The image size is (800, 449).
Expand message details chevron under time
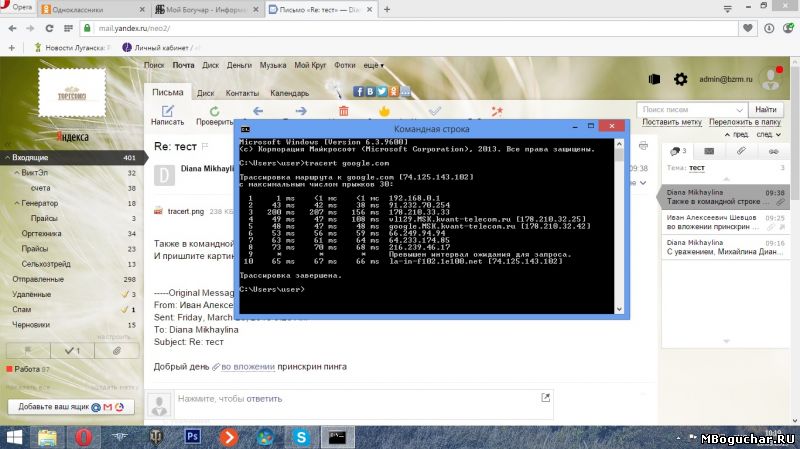point(643,183)
